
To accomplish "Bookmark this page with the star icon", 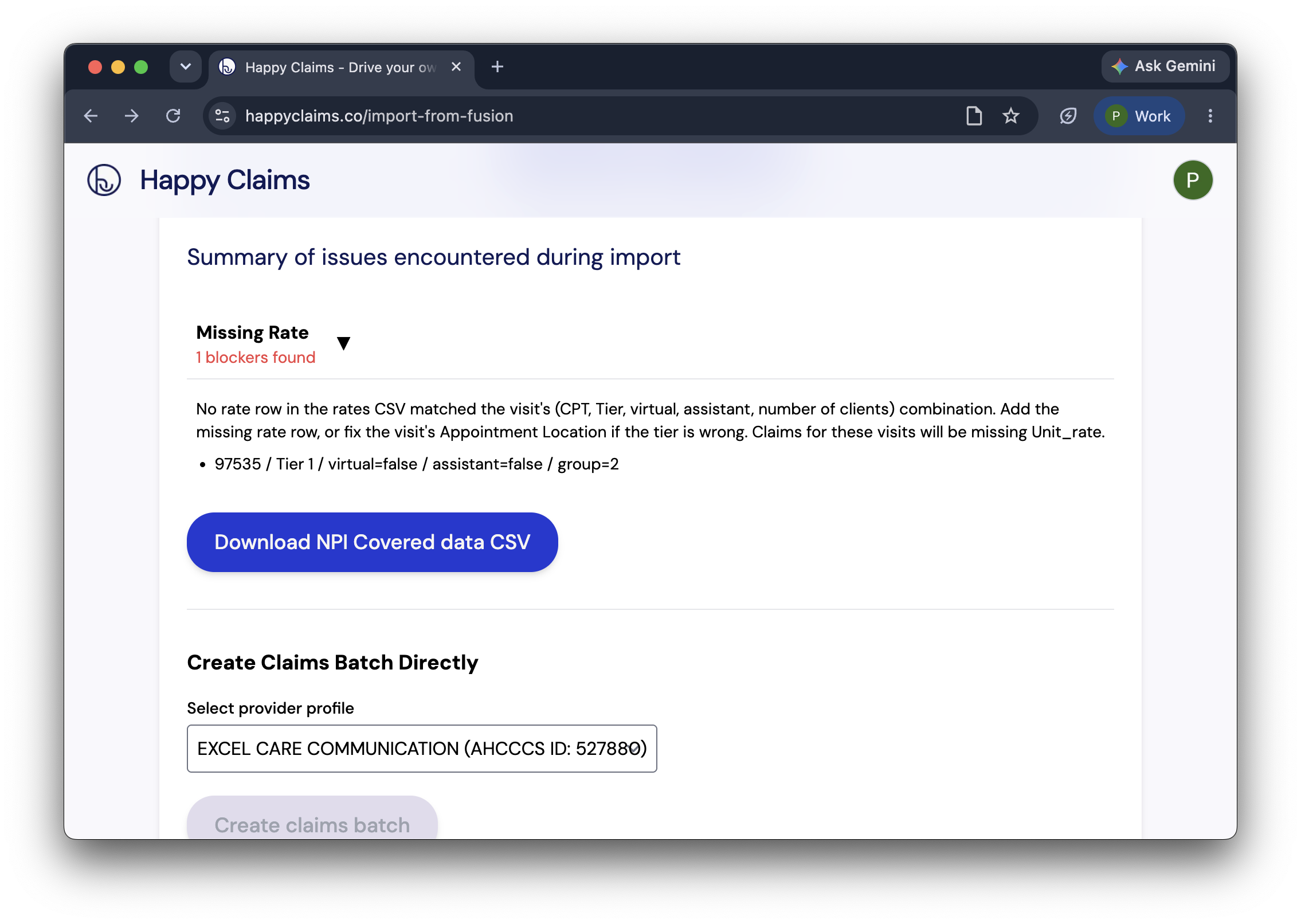I will (1011, 116).
